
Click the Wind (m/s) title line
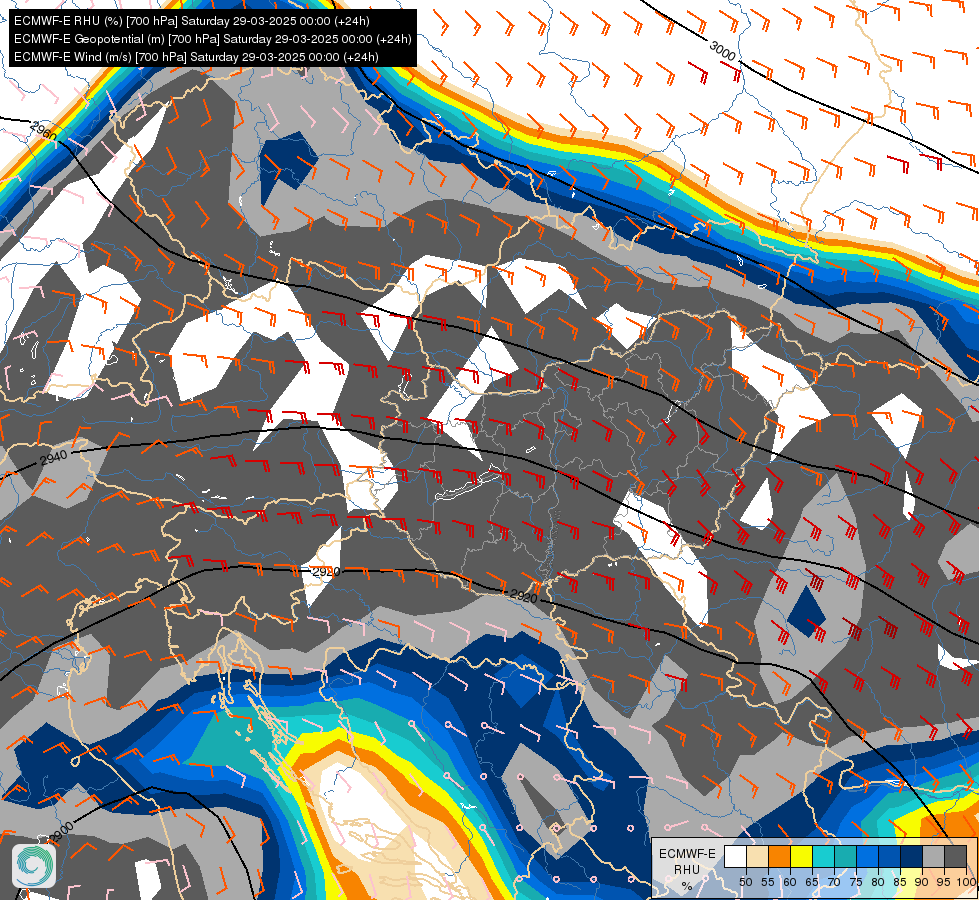[196, 57]
